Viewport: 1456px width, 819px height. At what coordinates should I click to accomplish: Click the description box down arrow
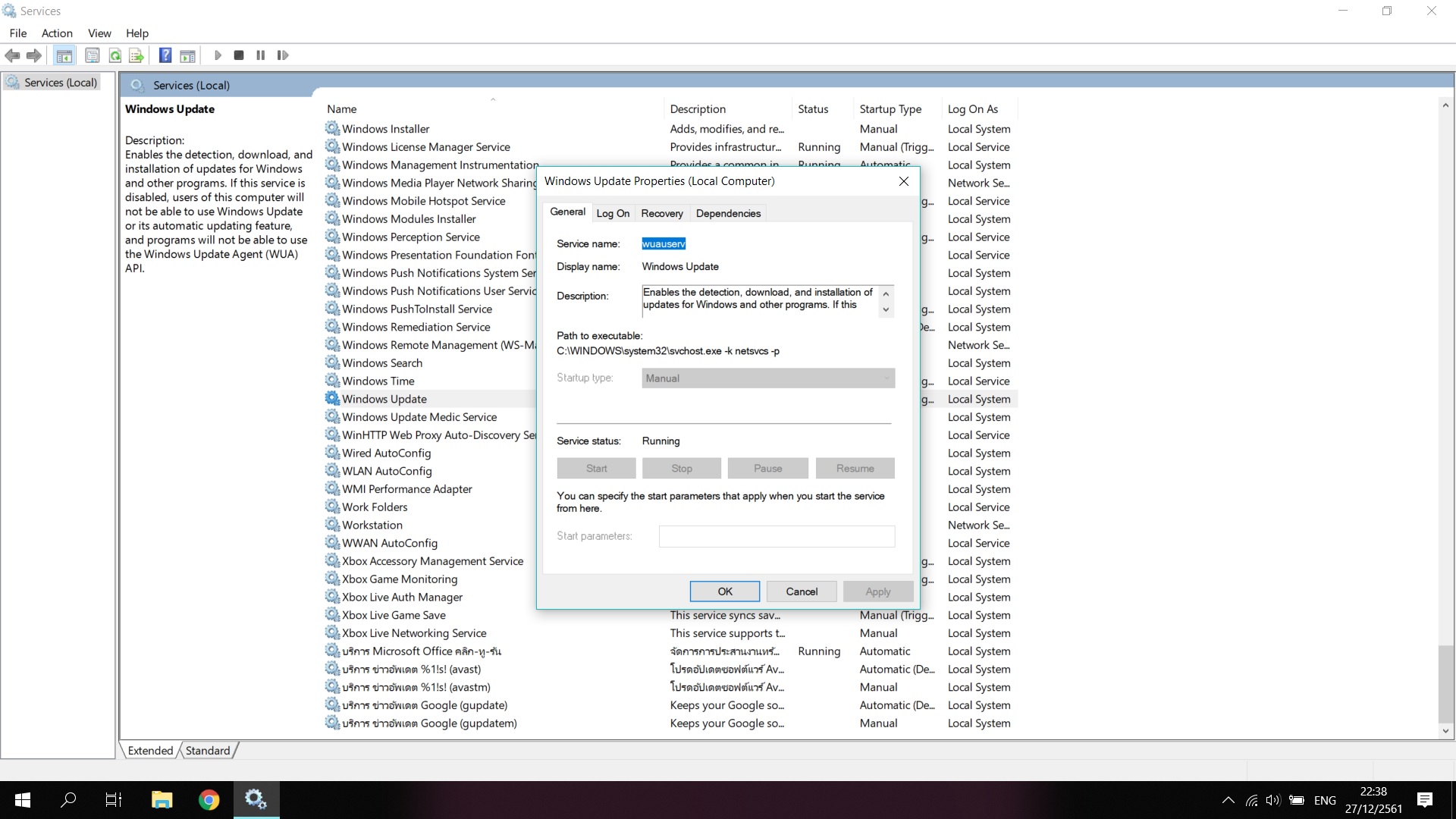[886, 310]
